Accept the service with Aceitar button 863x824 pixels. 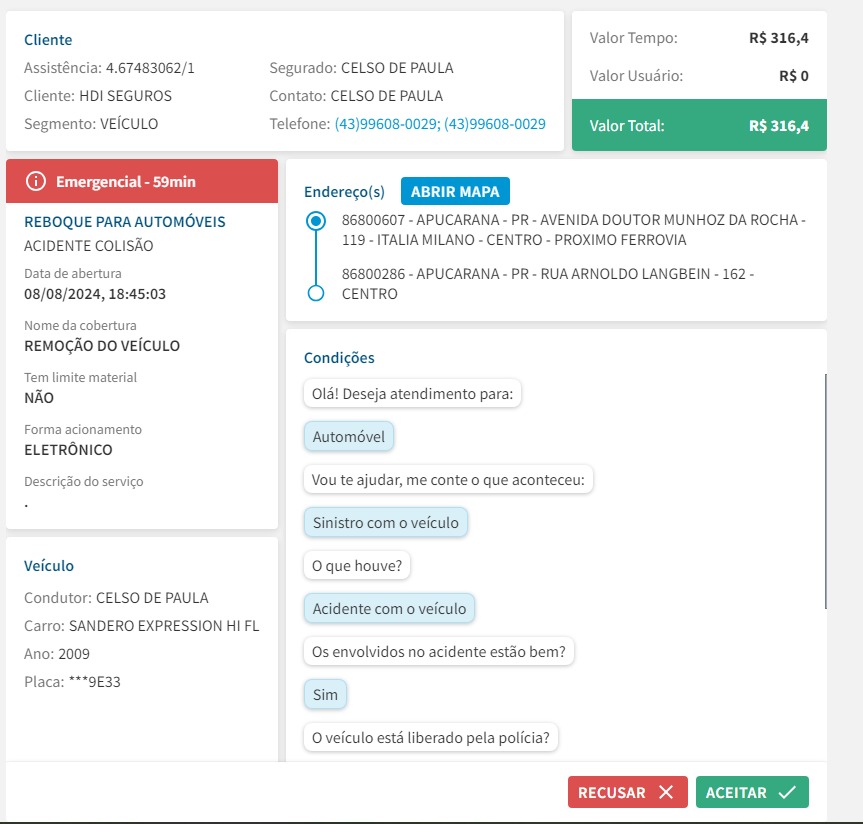(751, 792)
